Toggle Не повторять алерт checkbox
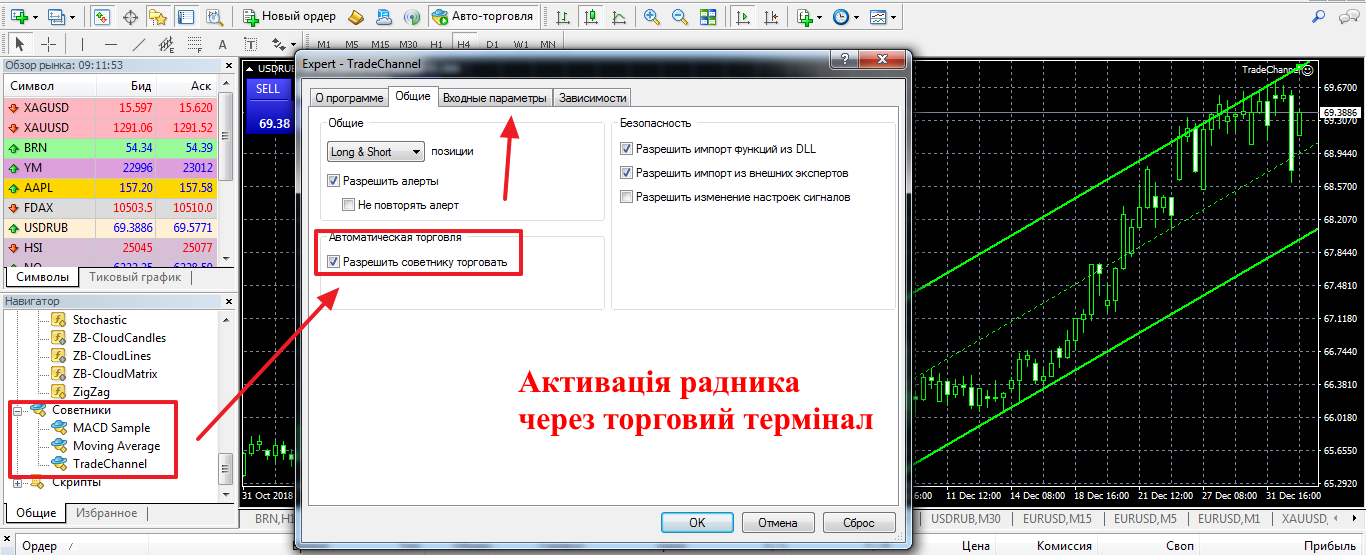 349,205
